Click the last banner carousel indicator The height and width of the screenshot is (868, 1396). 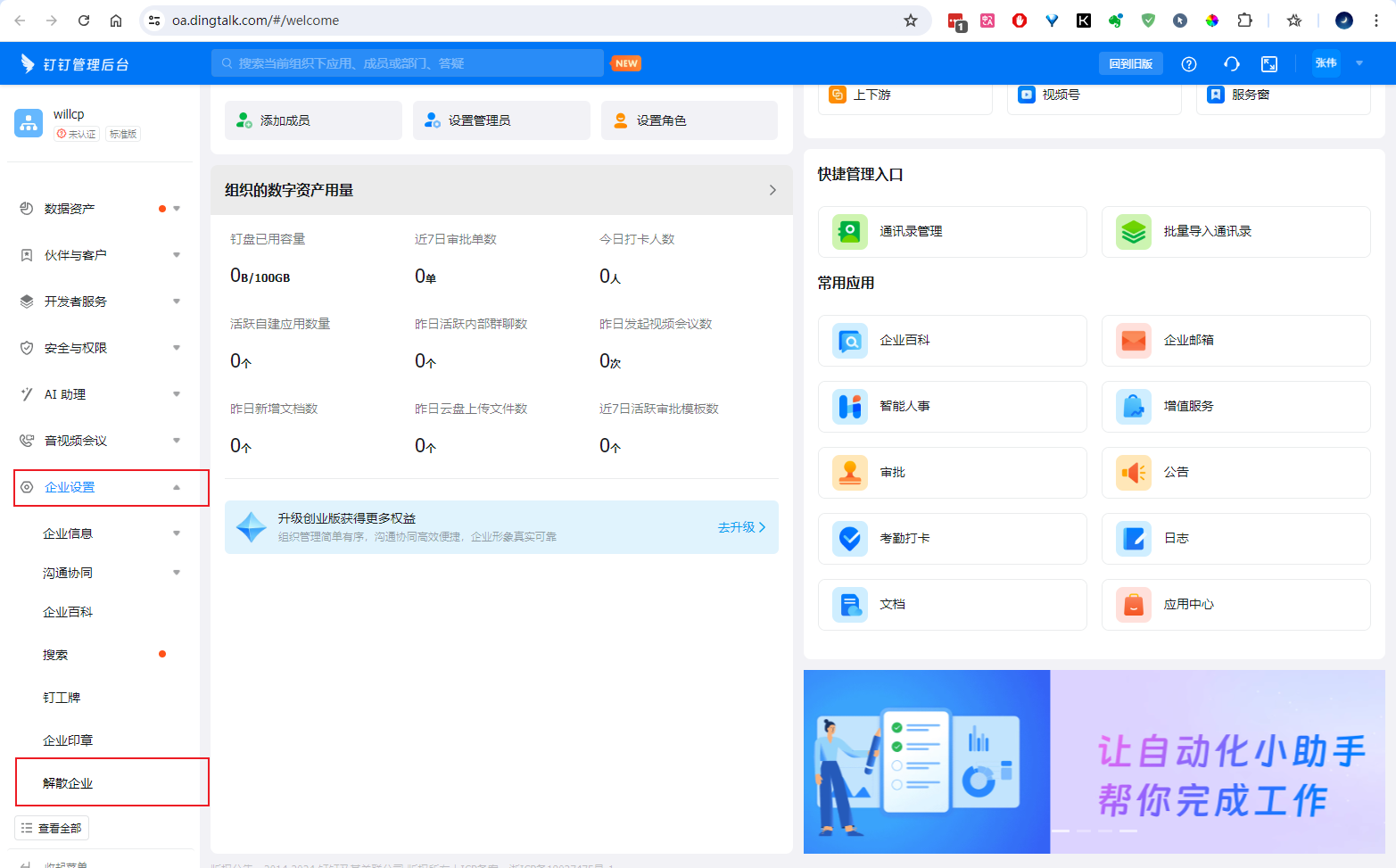point(1128,831)
